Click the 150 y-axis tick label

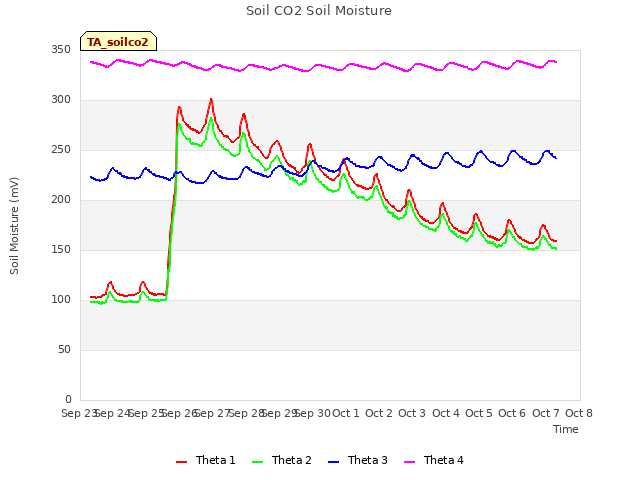point(61,250)
